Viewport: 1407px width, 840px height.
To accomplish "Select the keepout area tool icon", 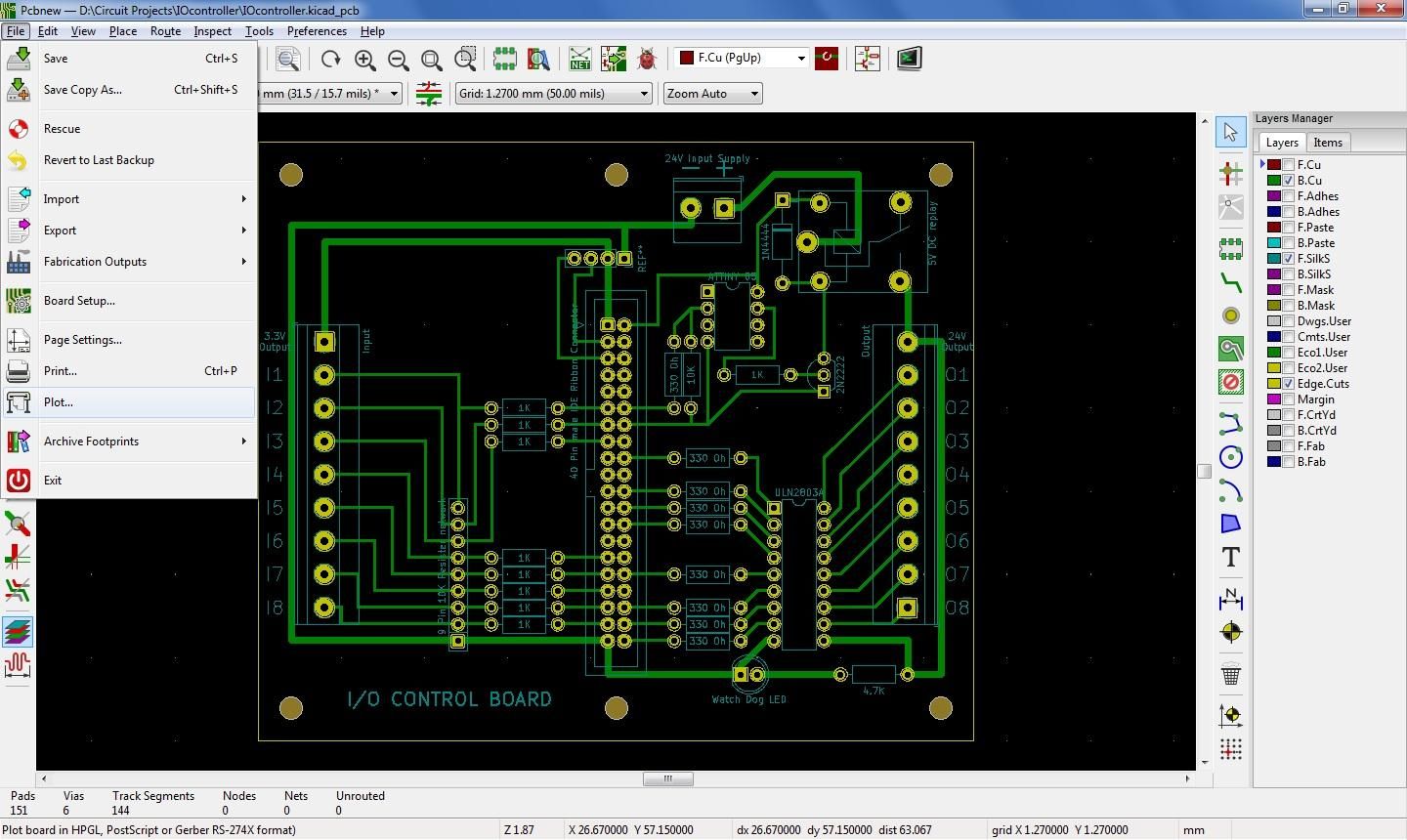I will coord(1230,383).
